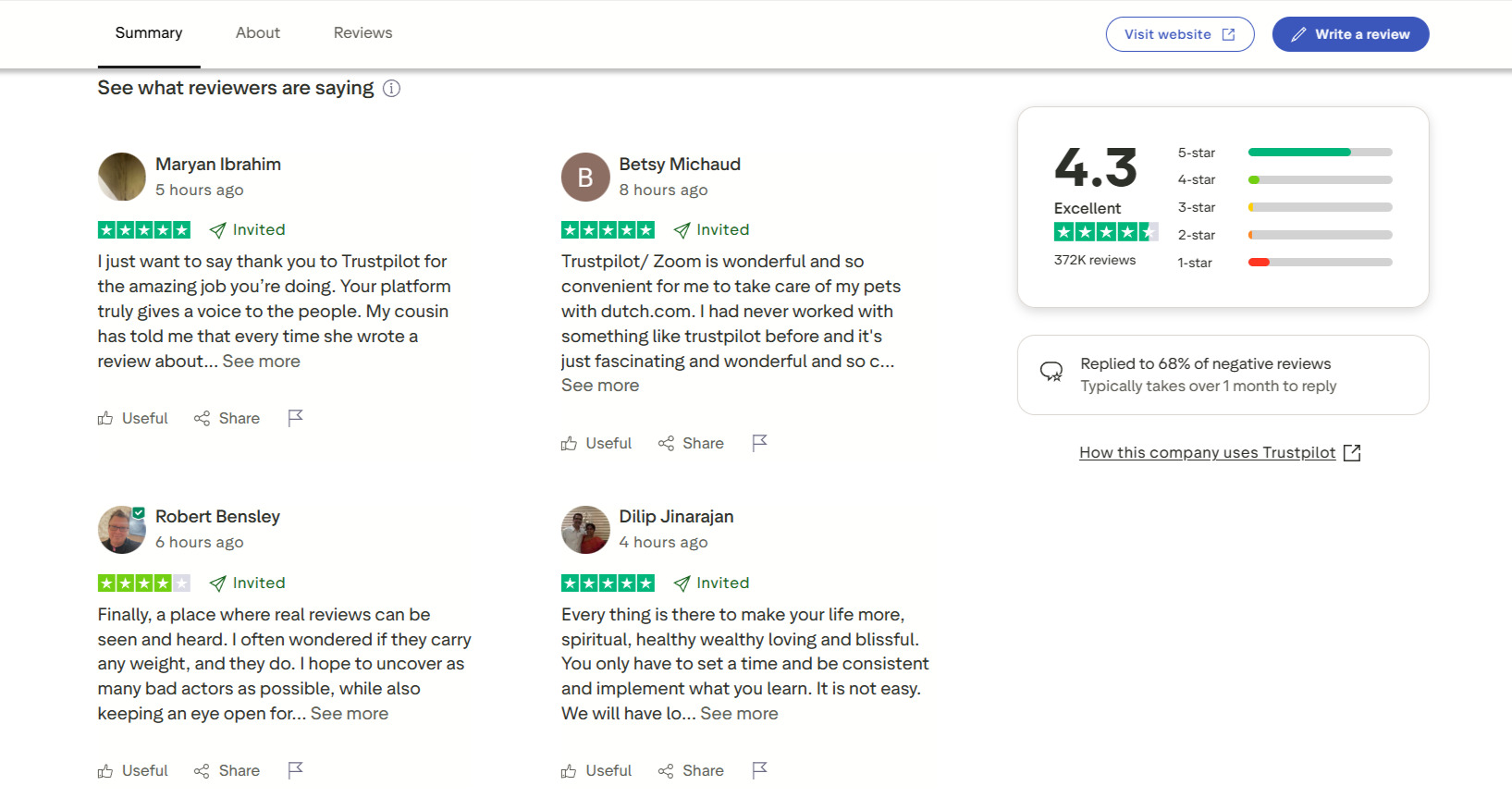Expand Robert Bensley's review with See more

click(350, 714)
